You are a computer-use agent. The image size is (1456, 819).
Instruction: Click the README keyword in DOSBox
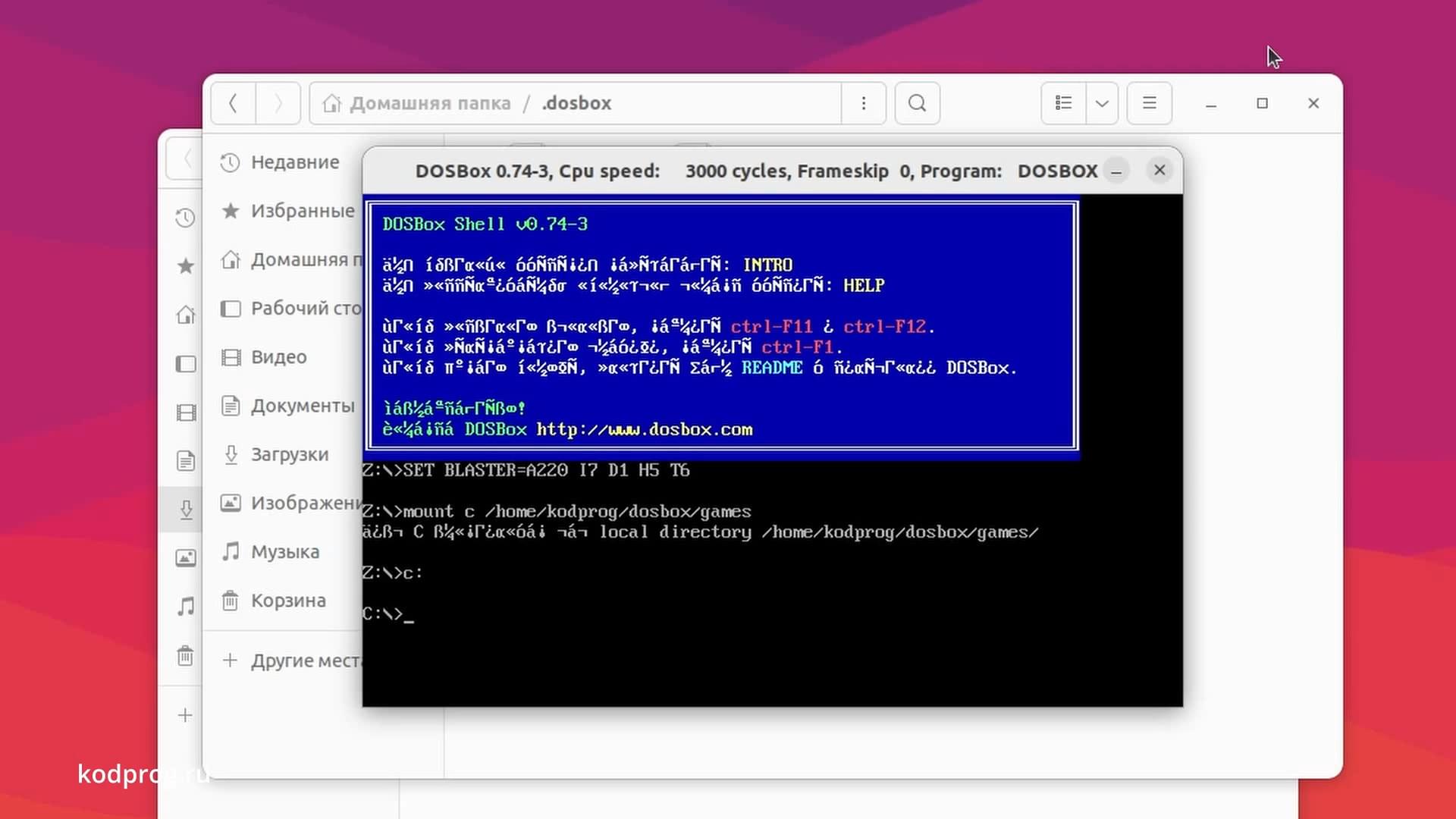[x=772, y=368]
